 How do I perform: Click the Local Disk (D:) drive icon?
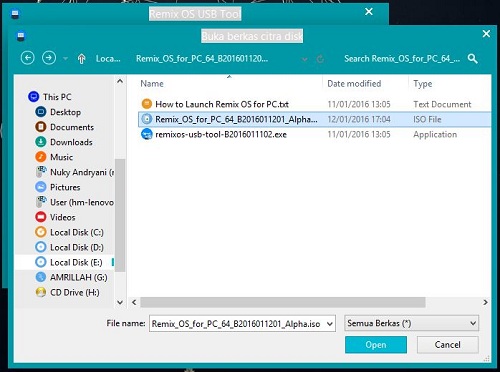pyautogui.click(x=40, y=247)
